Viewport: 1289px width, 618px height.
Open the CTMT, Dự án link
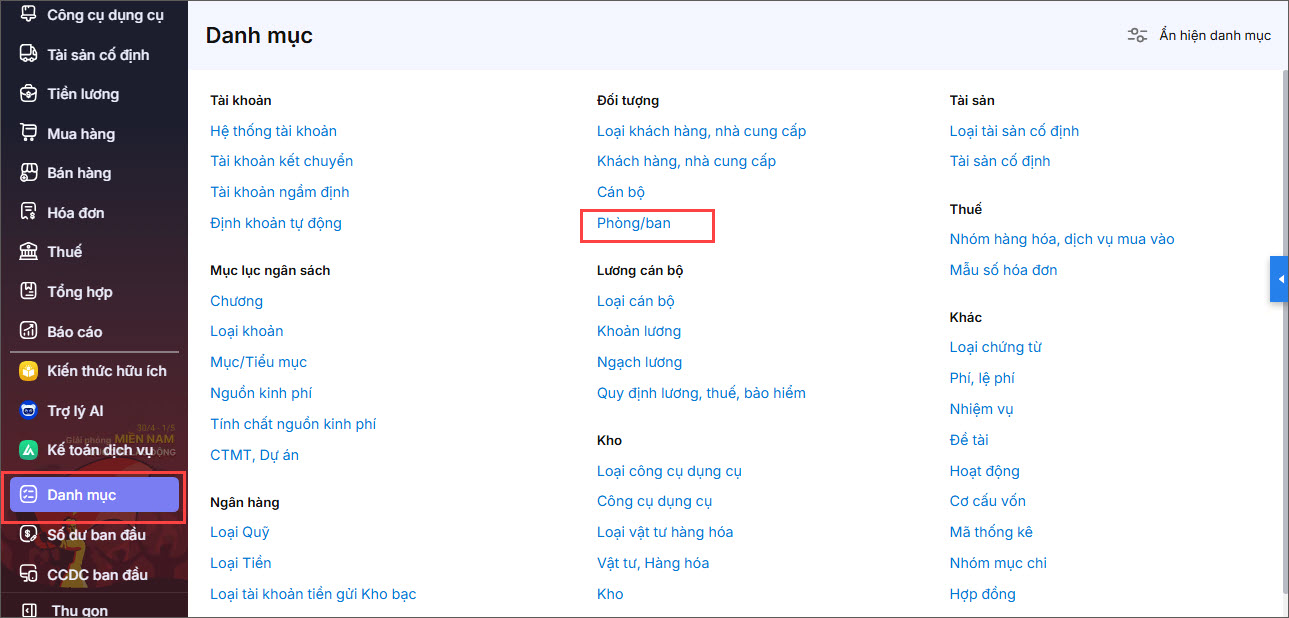click(254, 455)
